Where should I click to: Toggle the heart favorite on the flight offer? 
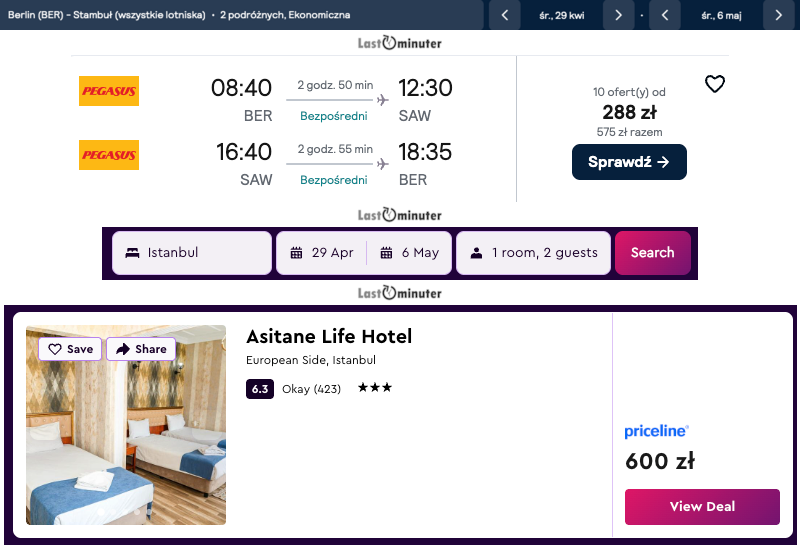point(714,84)
